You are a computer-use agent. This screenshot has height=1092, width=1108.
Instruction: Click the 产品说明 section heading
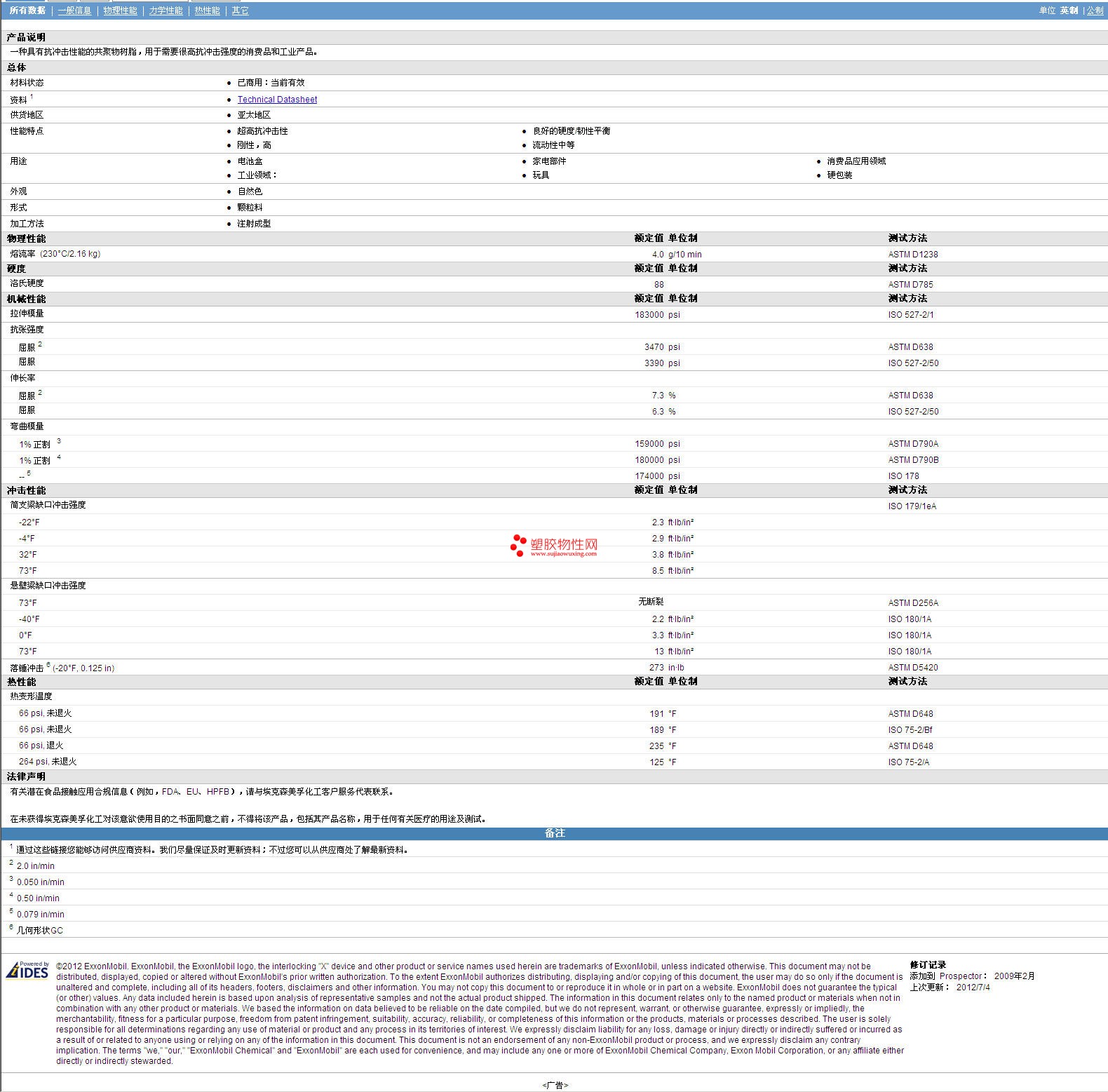26,37
